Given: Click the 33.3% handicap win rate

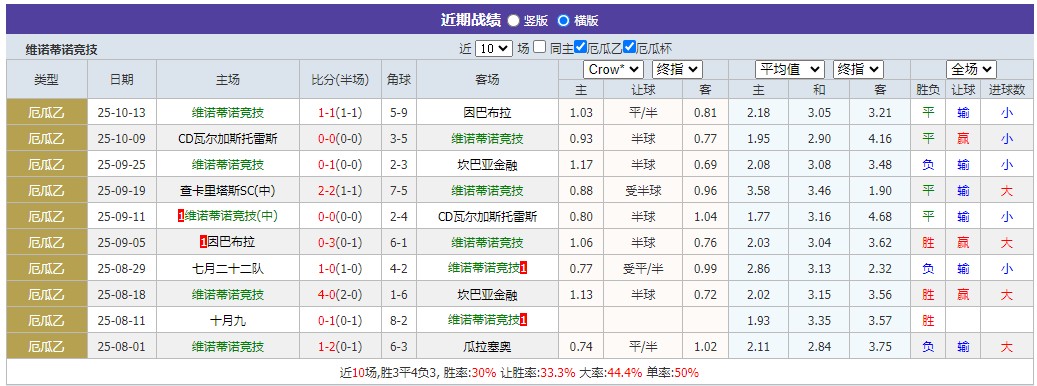Looking at the screenshot, I should [x=558, y=372].
